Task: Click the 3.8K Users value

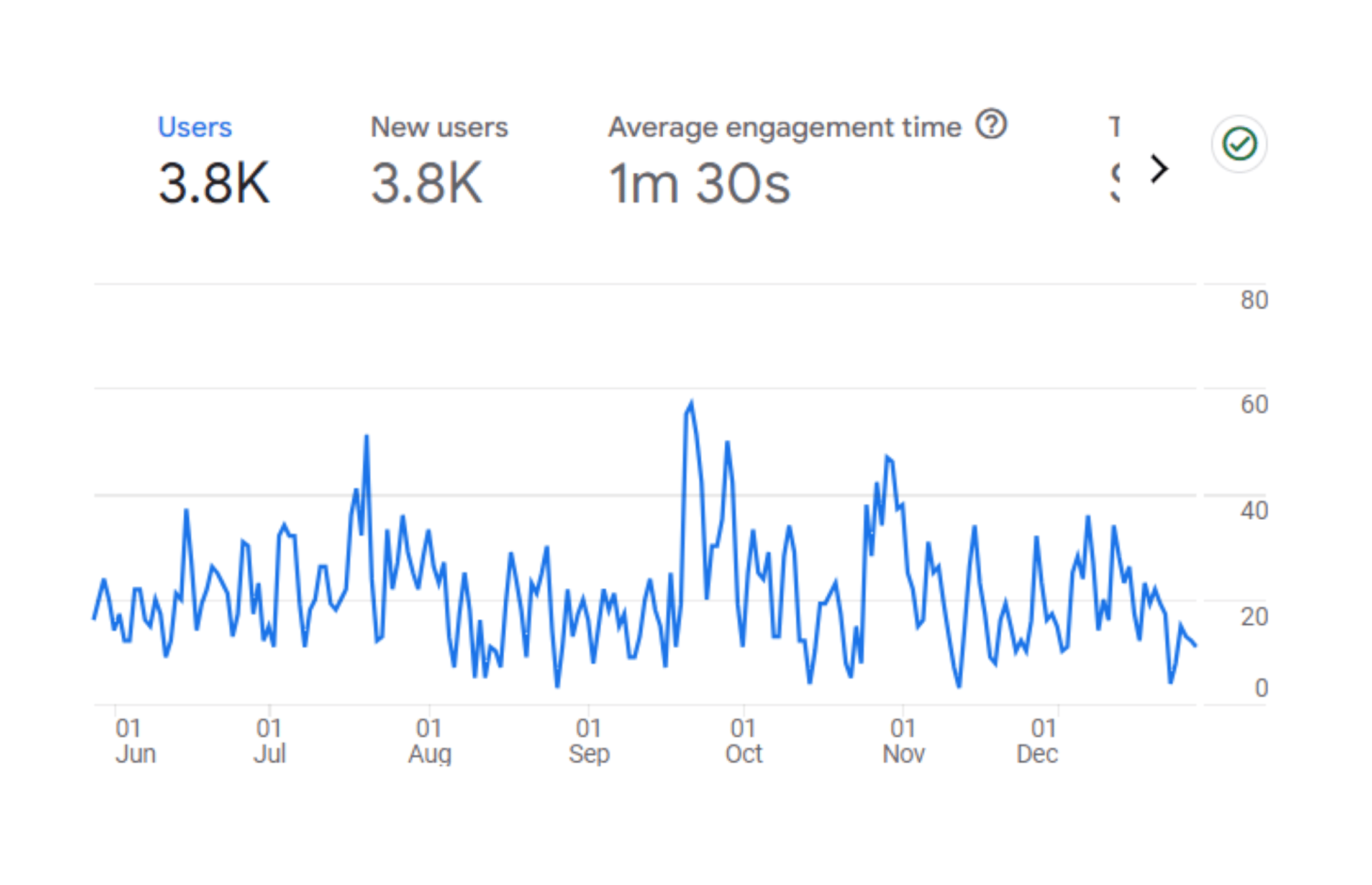Action: tap(214, 183)
